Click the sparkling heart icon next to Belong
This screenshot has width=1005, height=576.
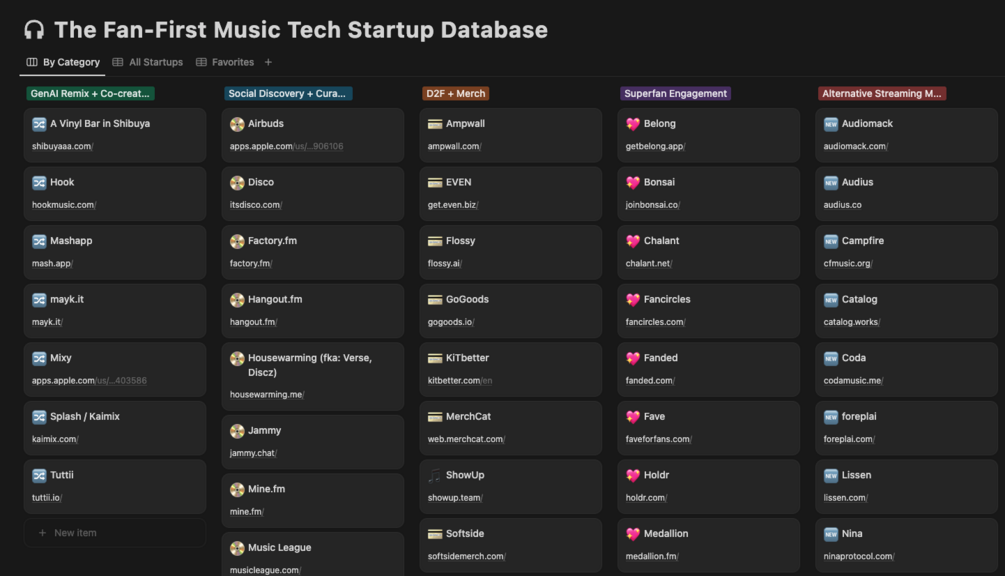tap(633, 124)
